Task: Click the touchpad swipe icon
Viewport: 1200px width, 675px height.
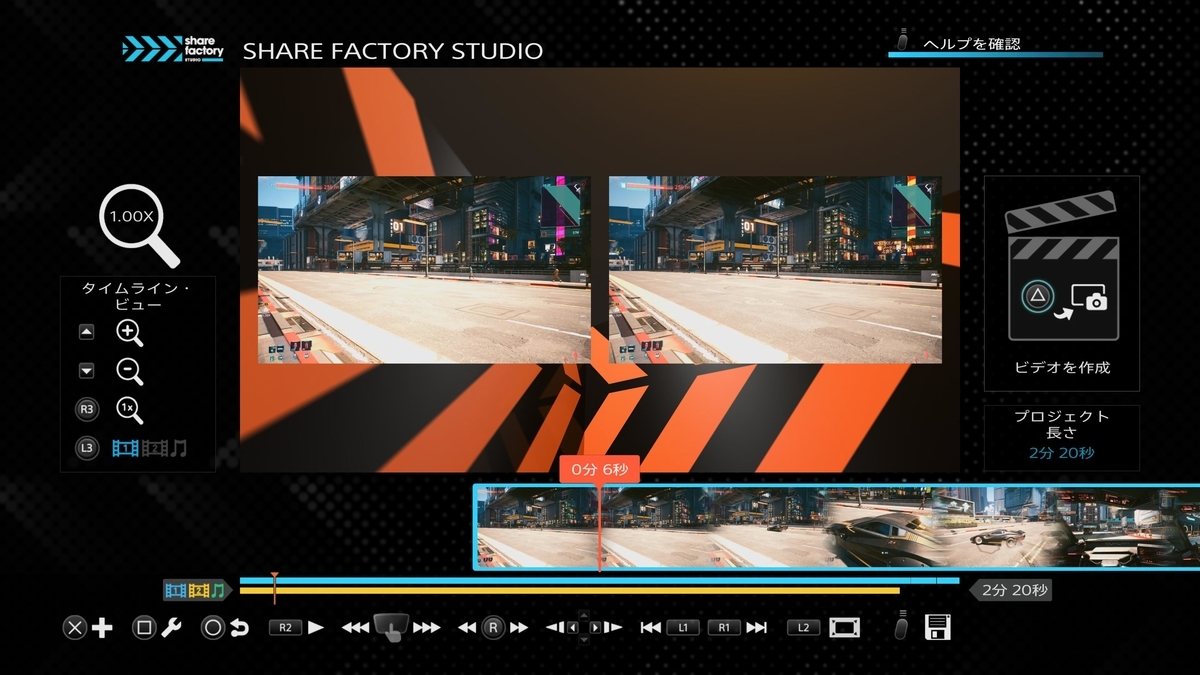Action: 391,628
